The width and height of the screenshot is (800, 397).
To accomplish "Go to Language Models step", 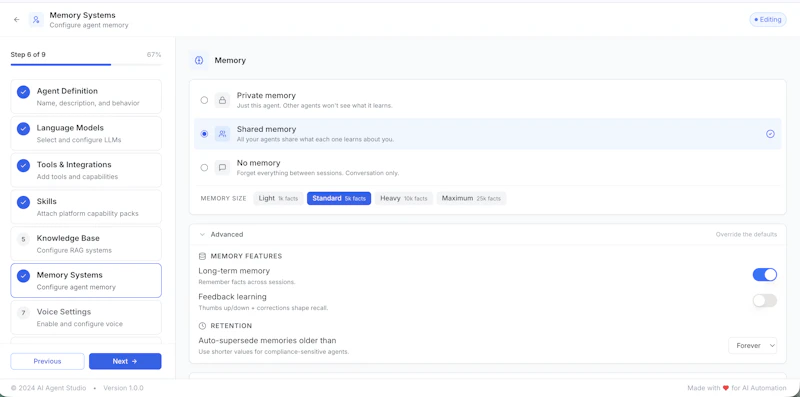I will [86, 133].
